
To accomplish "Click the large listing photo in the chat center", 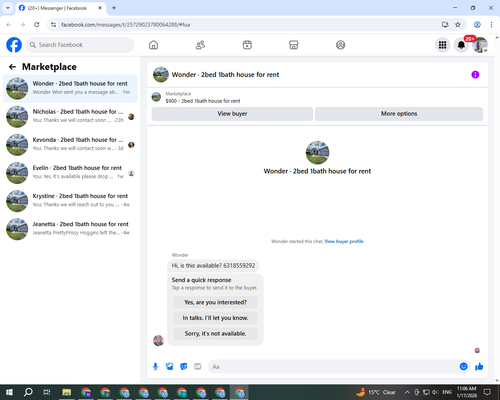I will click(x=317, y=152).
